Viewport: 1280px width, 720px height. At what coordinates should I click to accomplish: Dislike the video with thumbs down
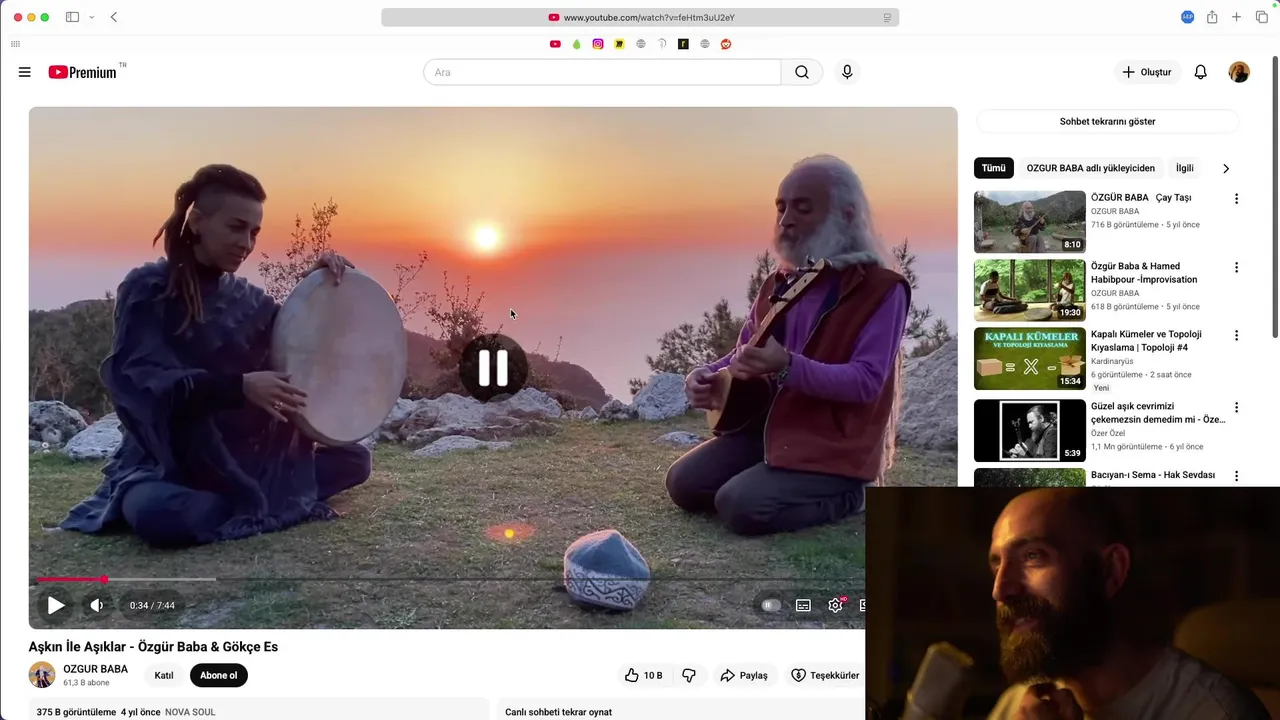[x=689, y=675]
